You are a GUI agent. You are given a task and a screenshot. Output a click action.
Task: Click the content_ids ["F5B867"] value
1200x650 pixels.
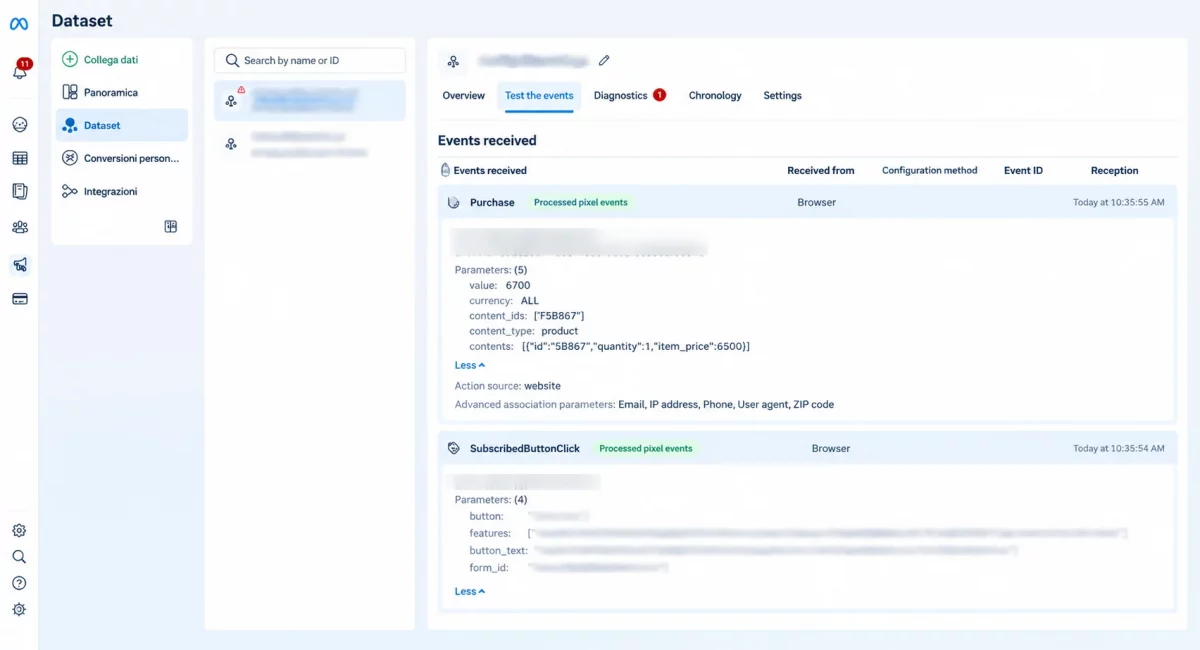coord(558,315)
